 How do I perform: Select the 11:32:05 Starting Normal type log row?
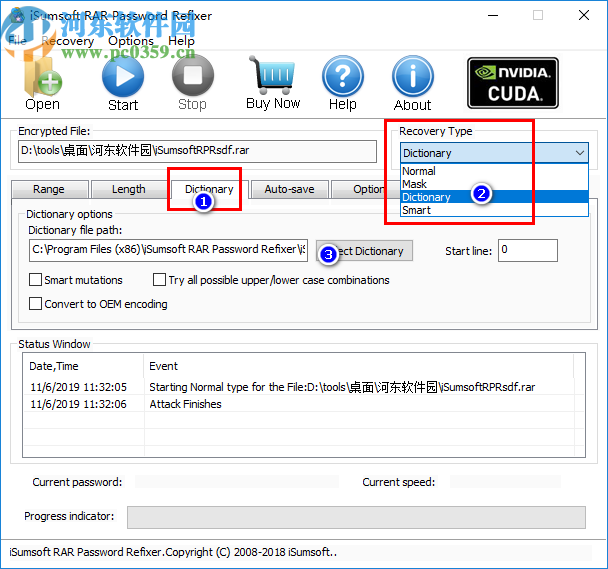[304, 387]
